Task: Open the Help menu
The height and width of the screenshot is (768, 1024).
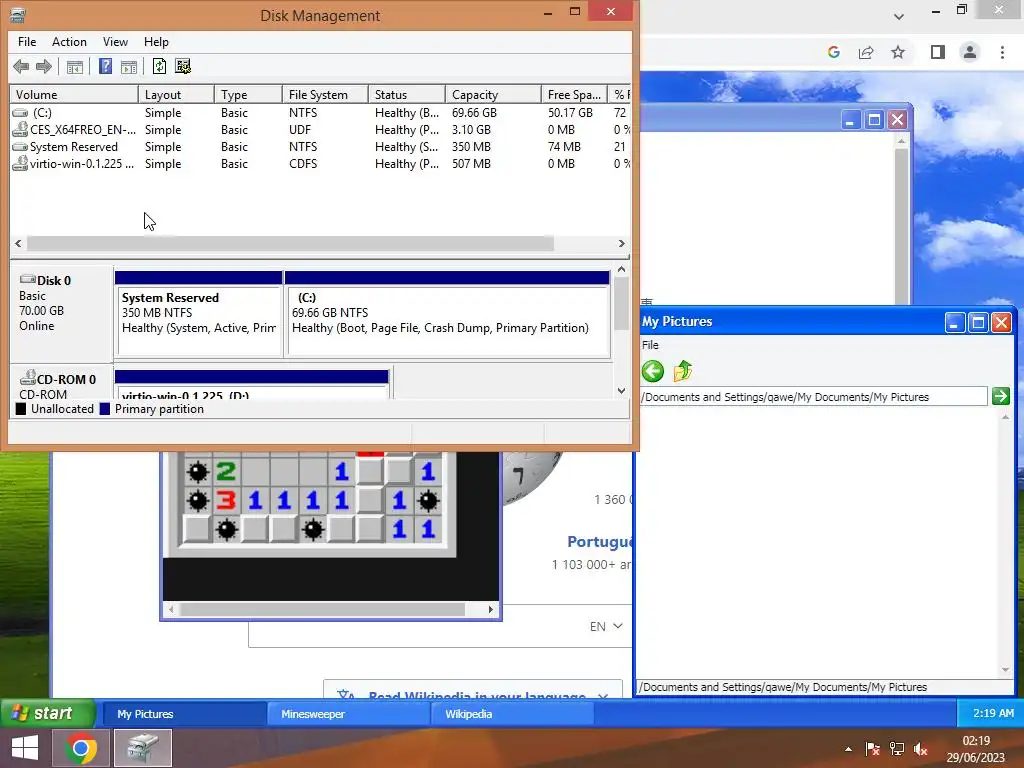Action: (x=156, y=42)
